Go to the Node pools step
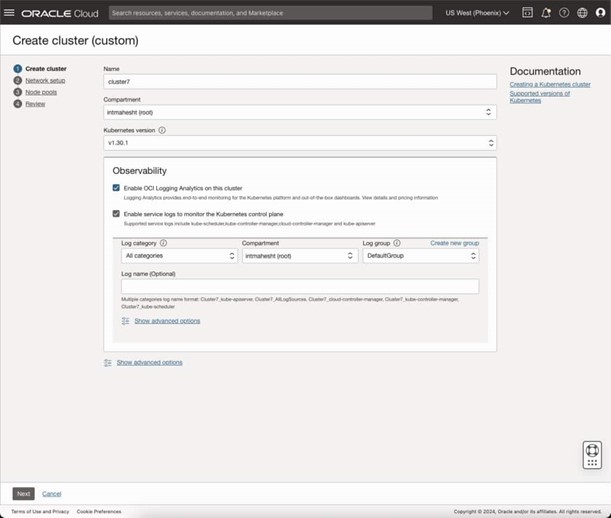This screenshot has width=611, height=518. tap(41, 92)
